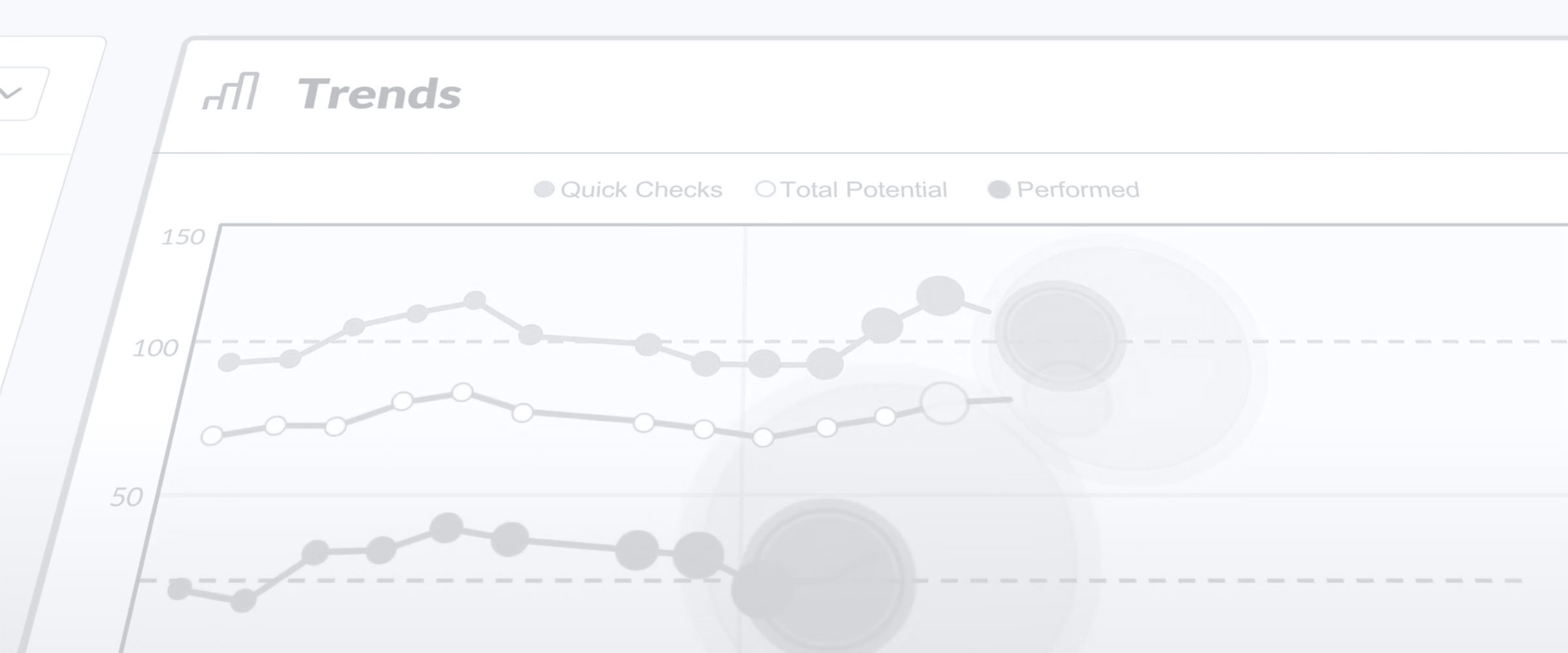Image resolution: width=1568 pixels, height=653 pixels.
Task: Toggle the Performed legend series
Action: [x=1064, y=189]
